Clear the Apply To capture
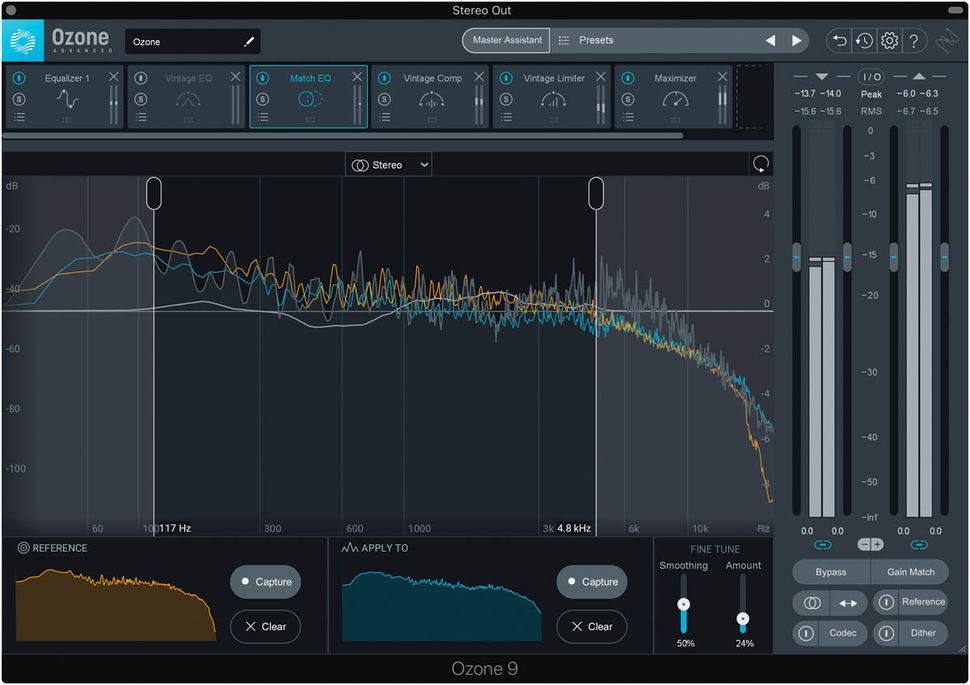Viewport: 970px width, 685px height. pos(592,627)
